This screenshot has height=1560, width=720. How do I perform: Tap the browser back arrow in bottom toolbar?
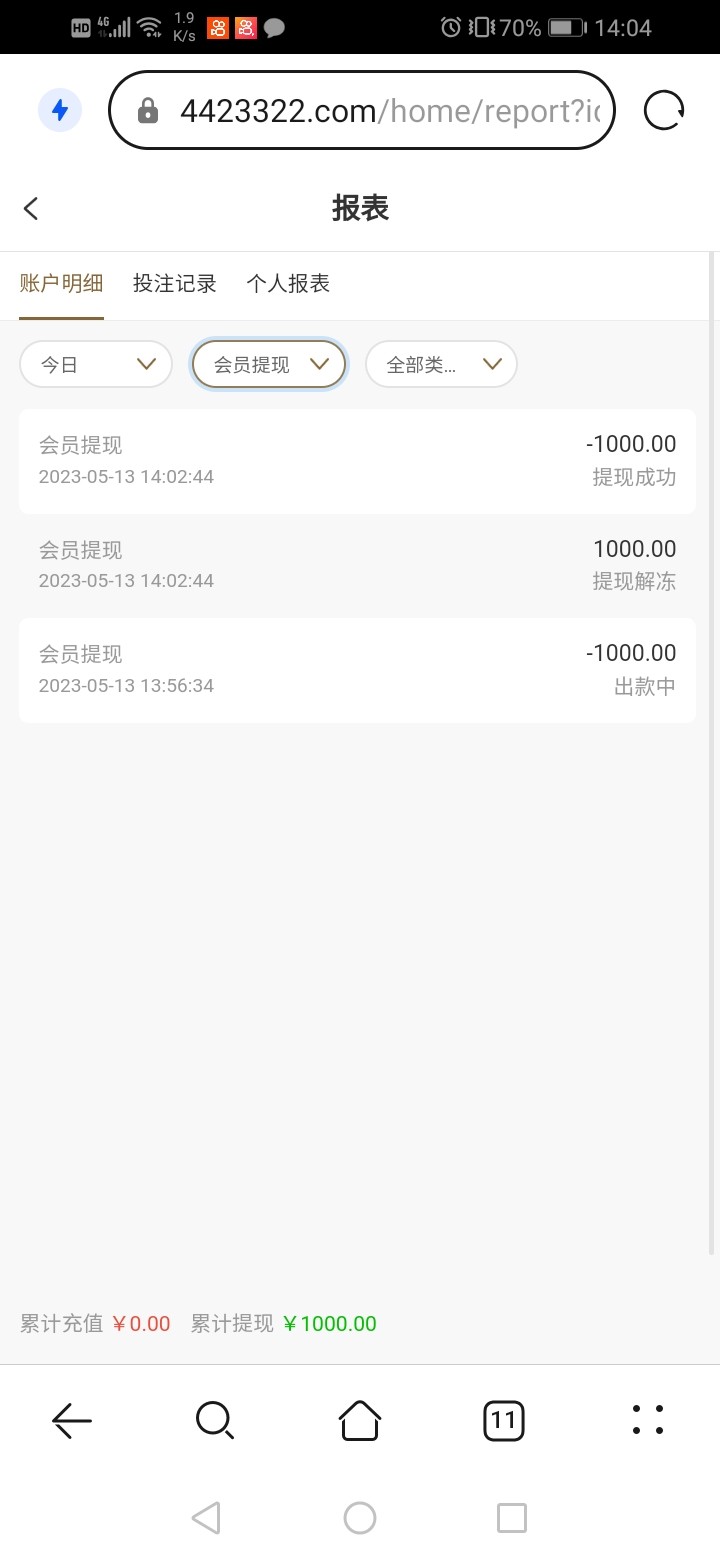pos(72,1419)
